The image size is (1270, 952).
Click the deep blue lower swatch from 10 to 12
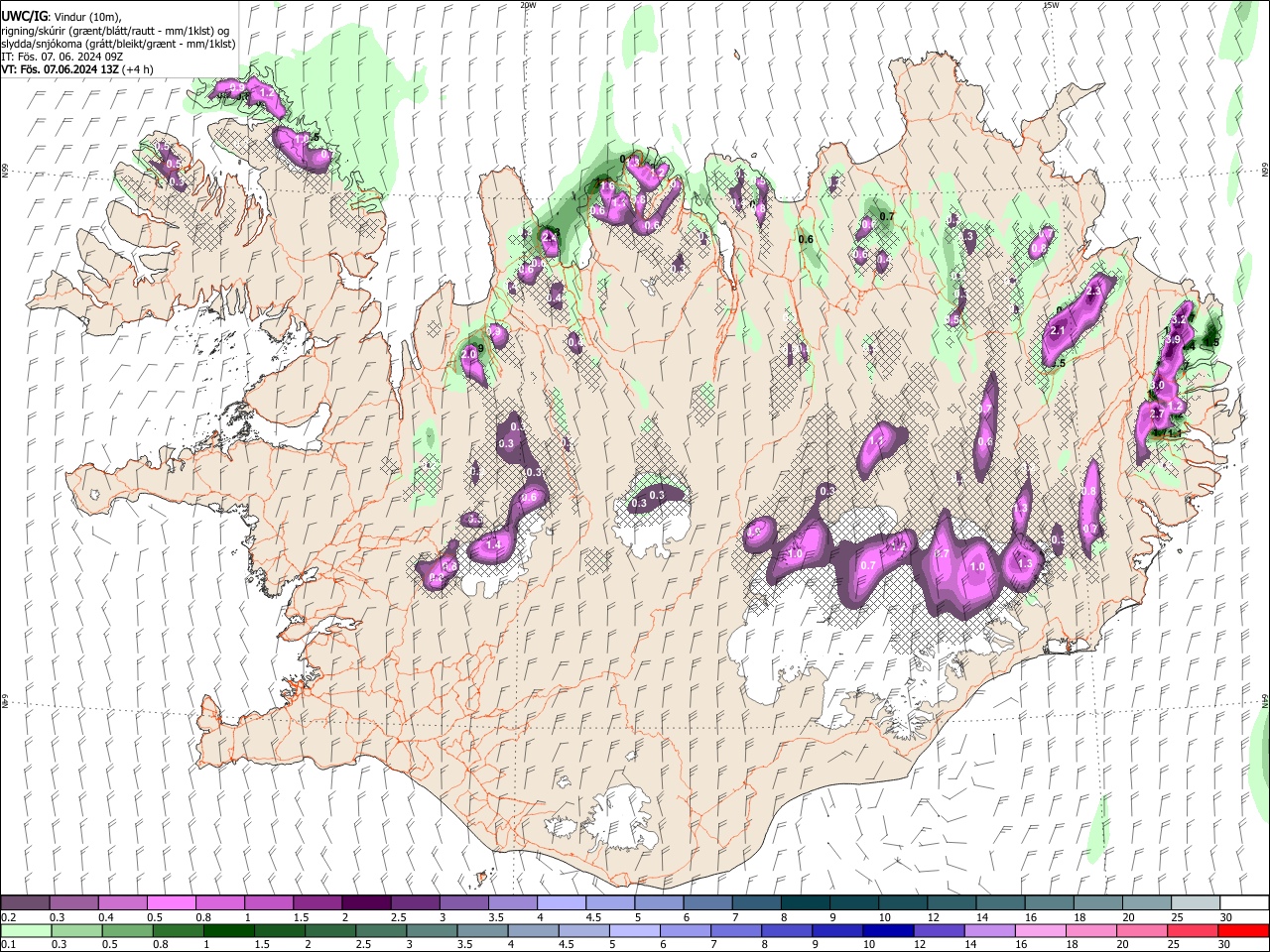[886, 930]
